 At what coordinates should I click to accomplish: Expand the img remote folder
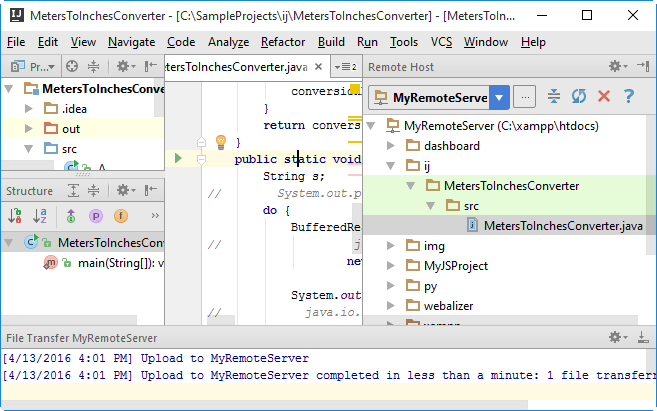(391, 246)
